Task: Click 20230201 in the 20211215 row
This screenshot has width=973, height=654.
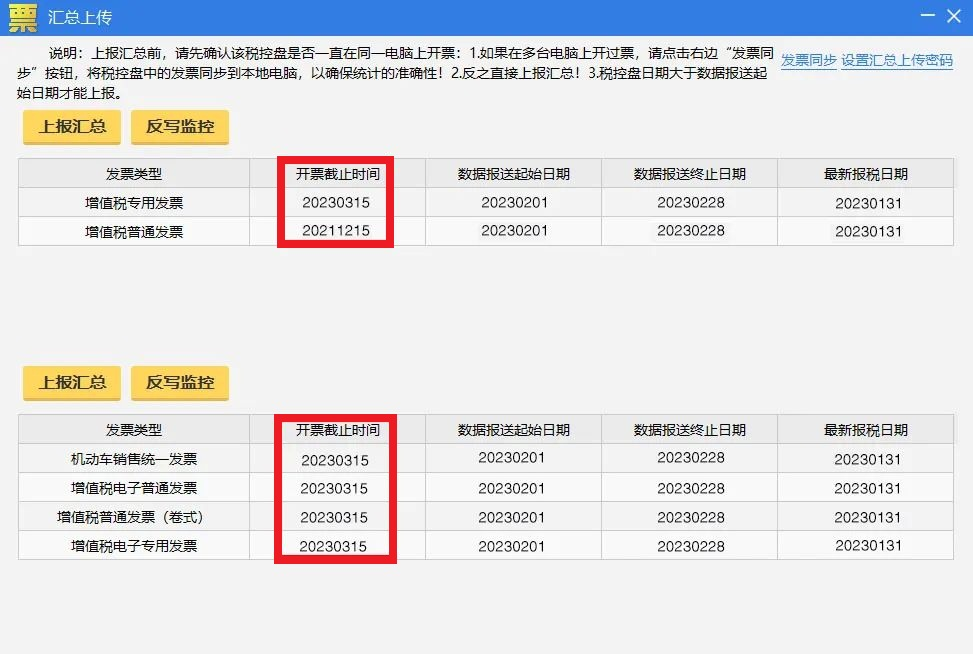Action: tap(514, 230)
